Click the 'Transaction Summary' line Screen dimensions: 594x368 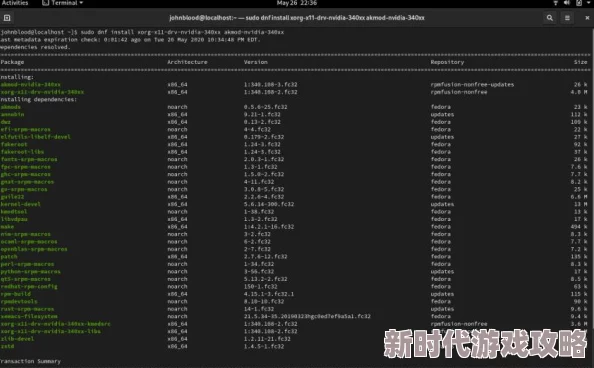click(30, 361)
